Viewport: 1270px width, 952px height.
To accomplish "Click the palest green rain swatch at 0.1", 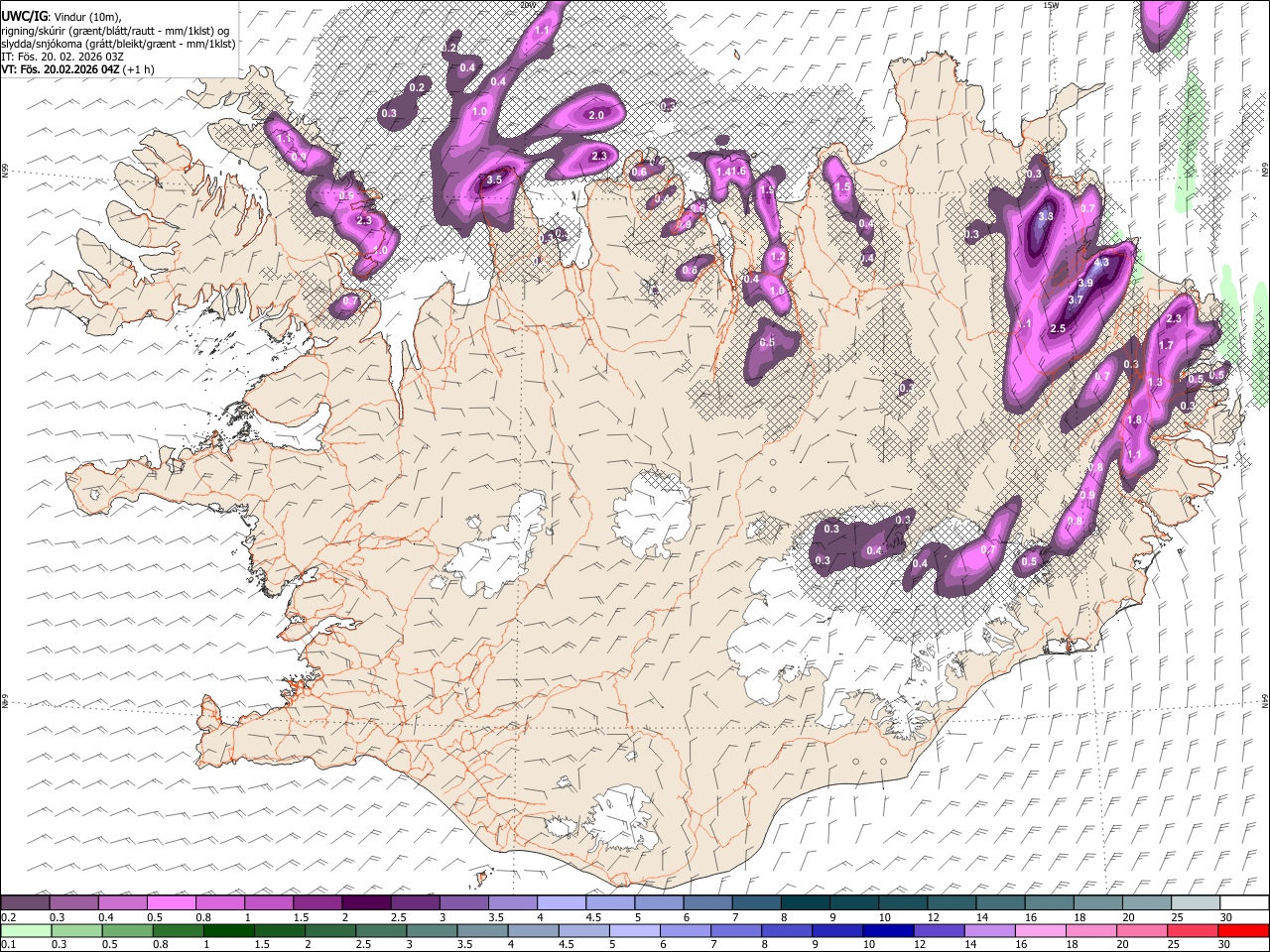I will point(26,930).
